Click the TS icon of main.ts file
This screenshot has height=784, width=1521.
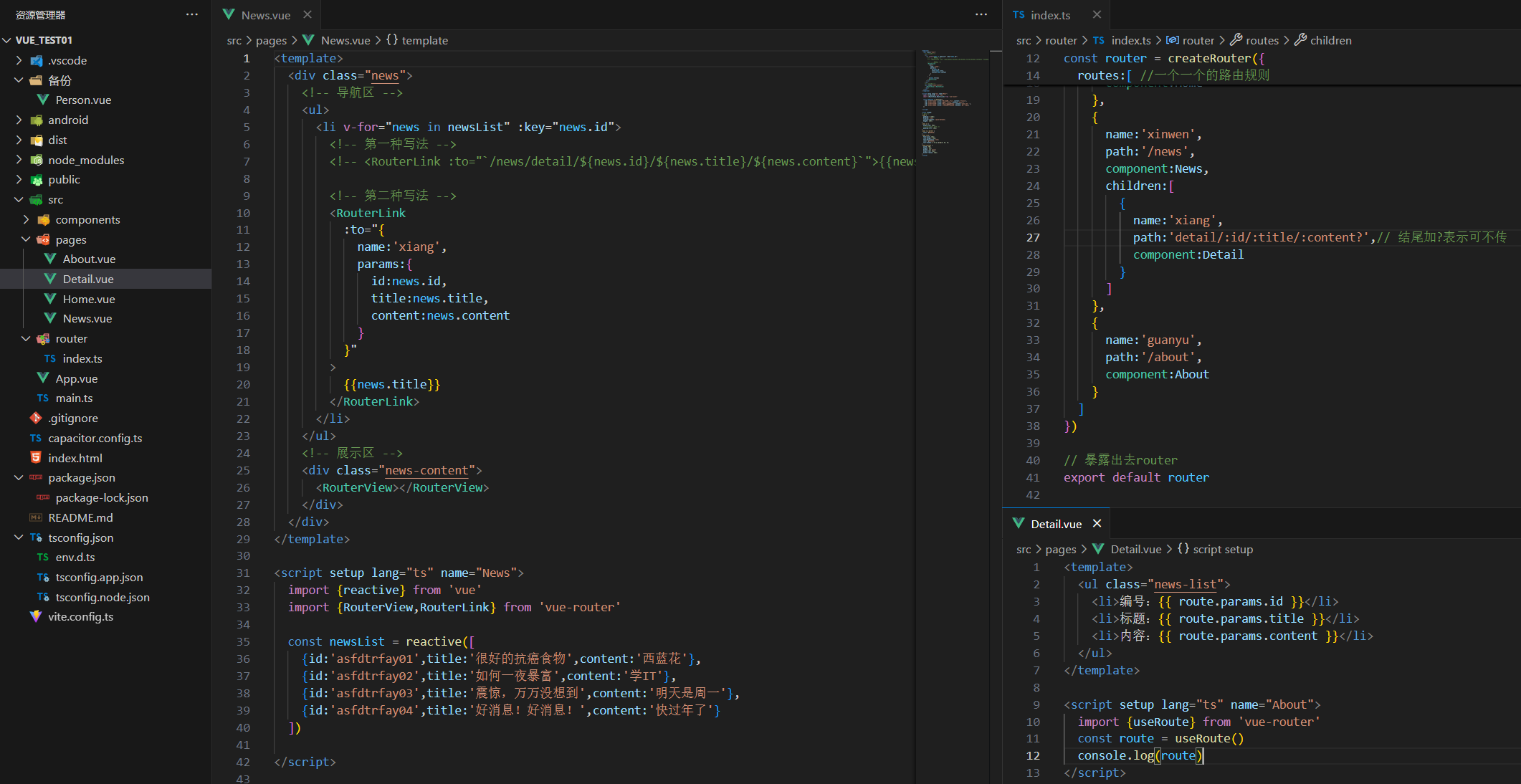(x=43, y=398)
